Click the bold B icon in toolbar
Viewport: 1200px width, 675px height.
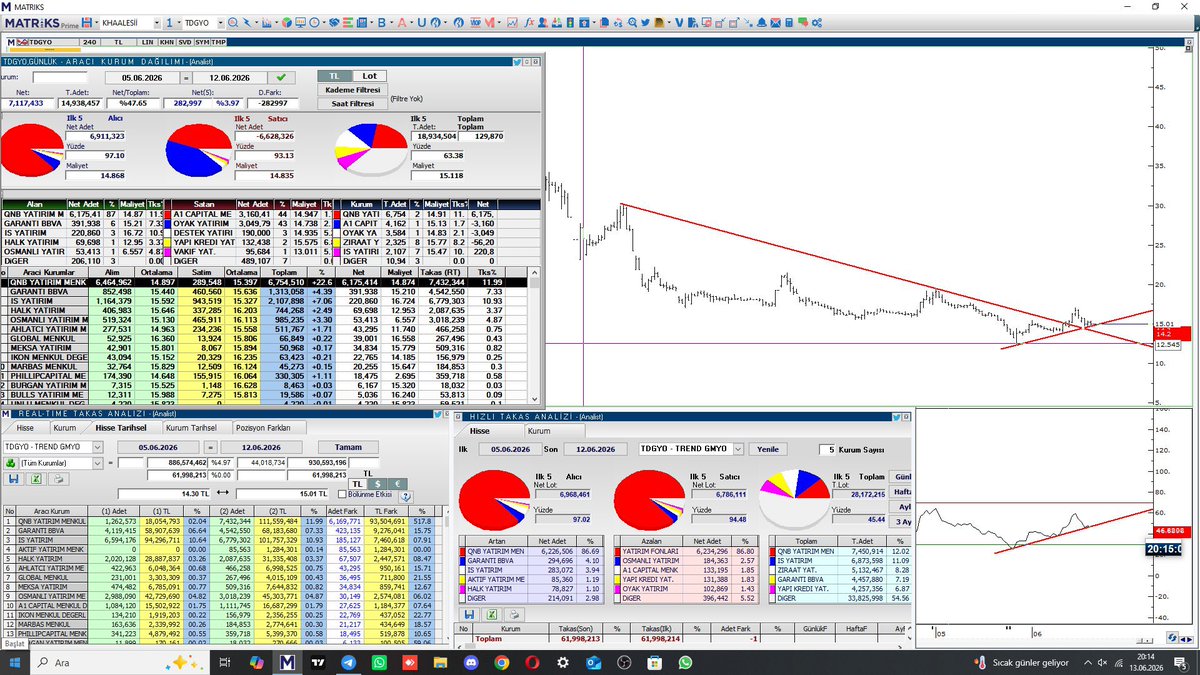(x=382, y=22)
